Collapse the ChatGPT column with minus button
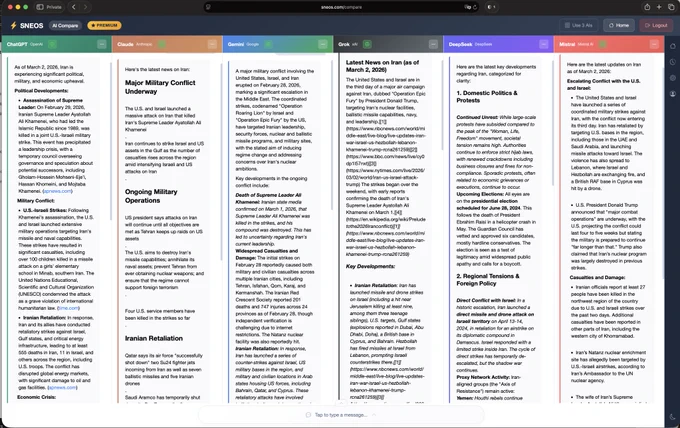This screenshot has width=680, height=428. point(102,44)
